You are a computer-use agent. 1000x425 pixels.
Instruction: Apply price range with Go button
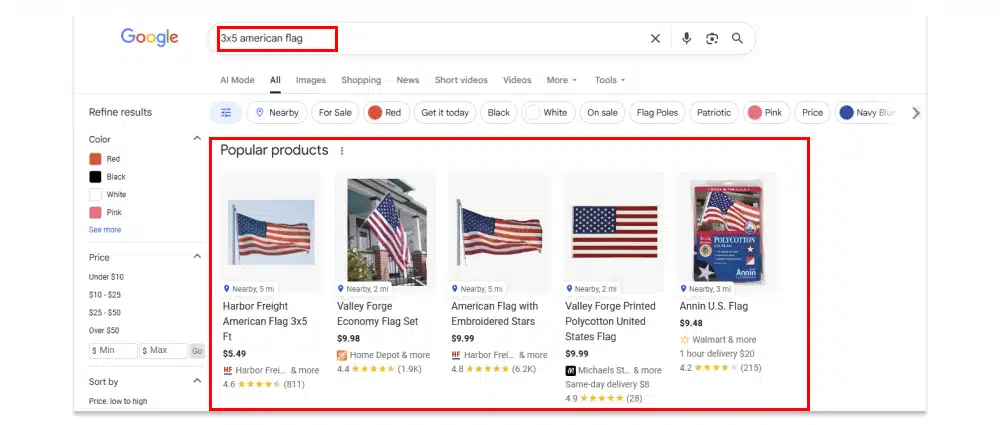(197, 351)
